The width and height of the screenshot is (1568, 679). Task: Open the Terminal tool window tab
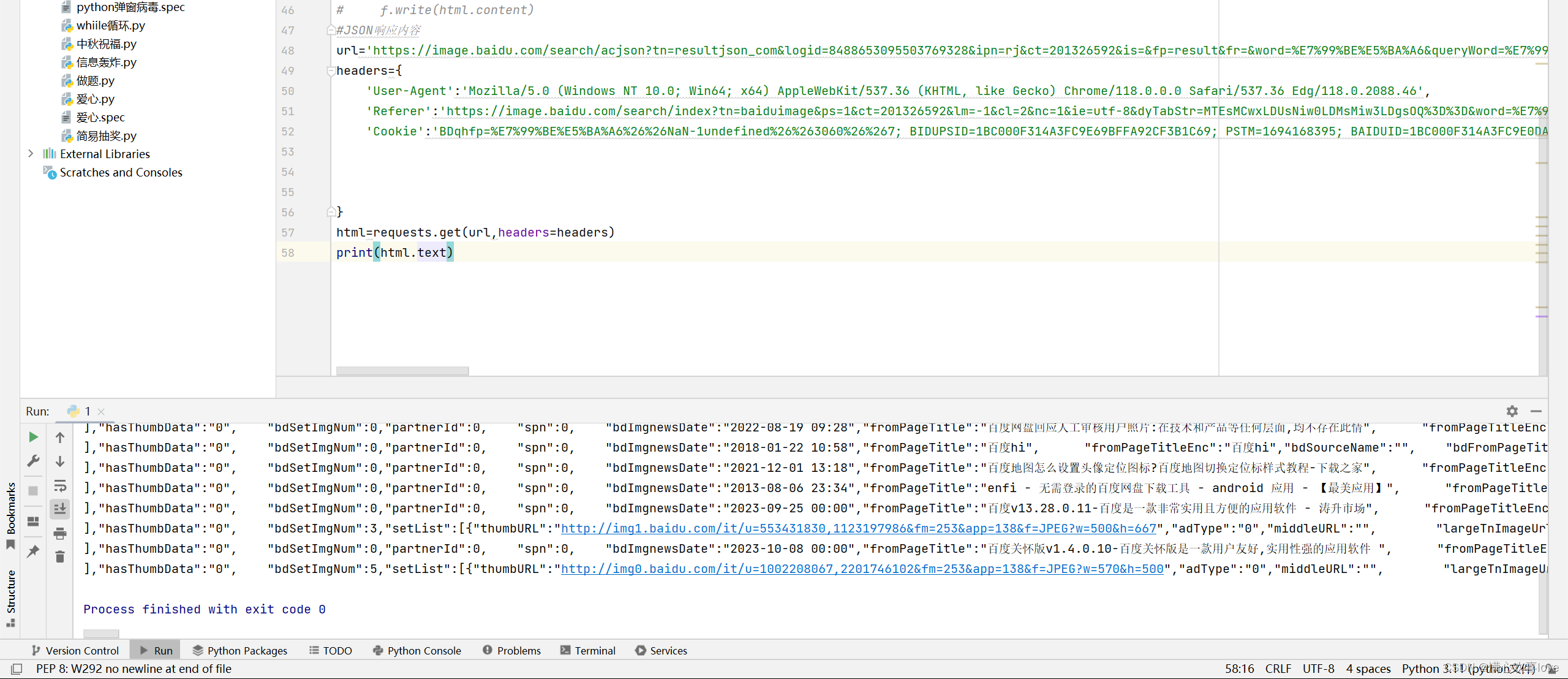pos(588,650)
